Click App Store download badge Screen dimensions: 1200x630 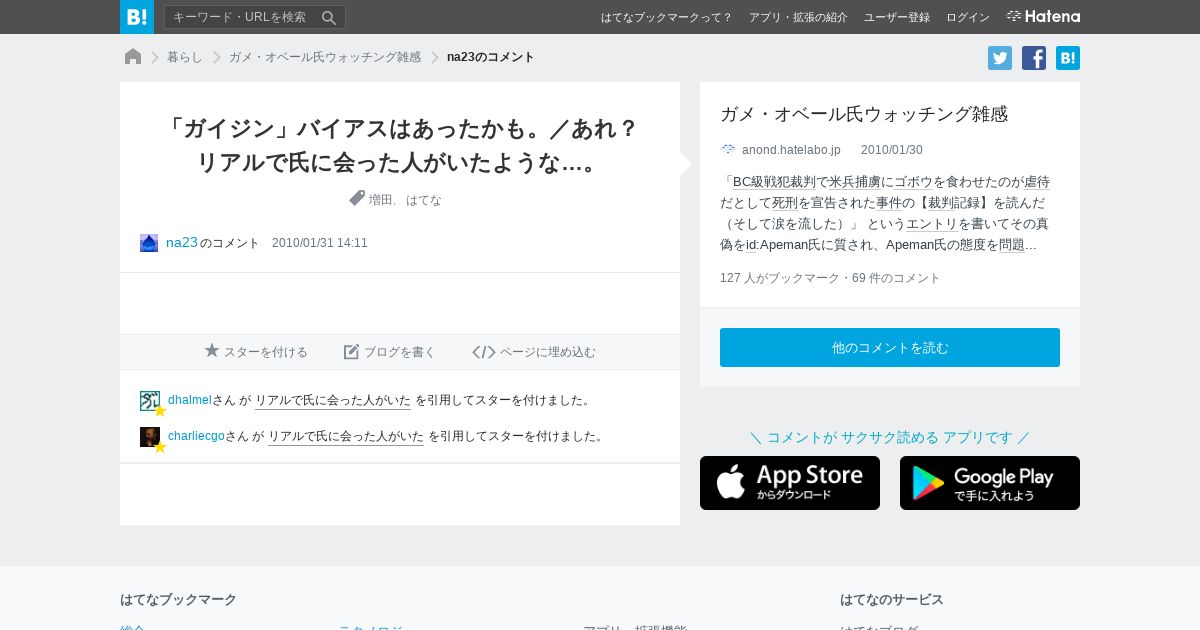pos(790,483)
